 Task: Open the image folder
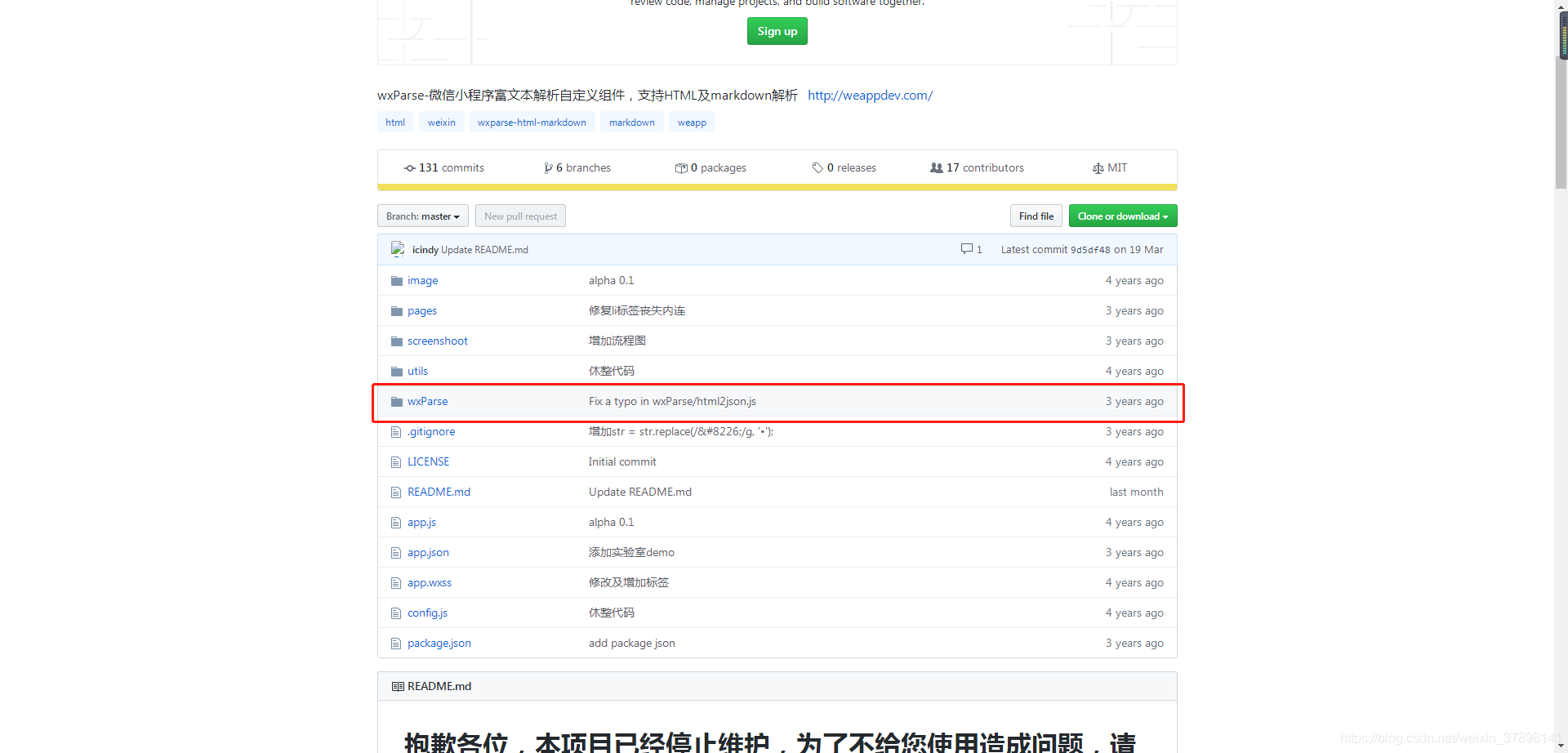(422, 281)
